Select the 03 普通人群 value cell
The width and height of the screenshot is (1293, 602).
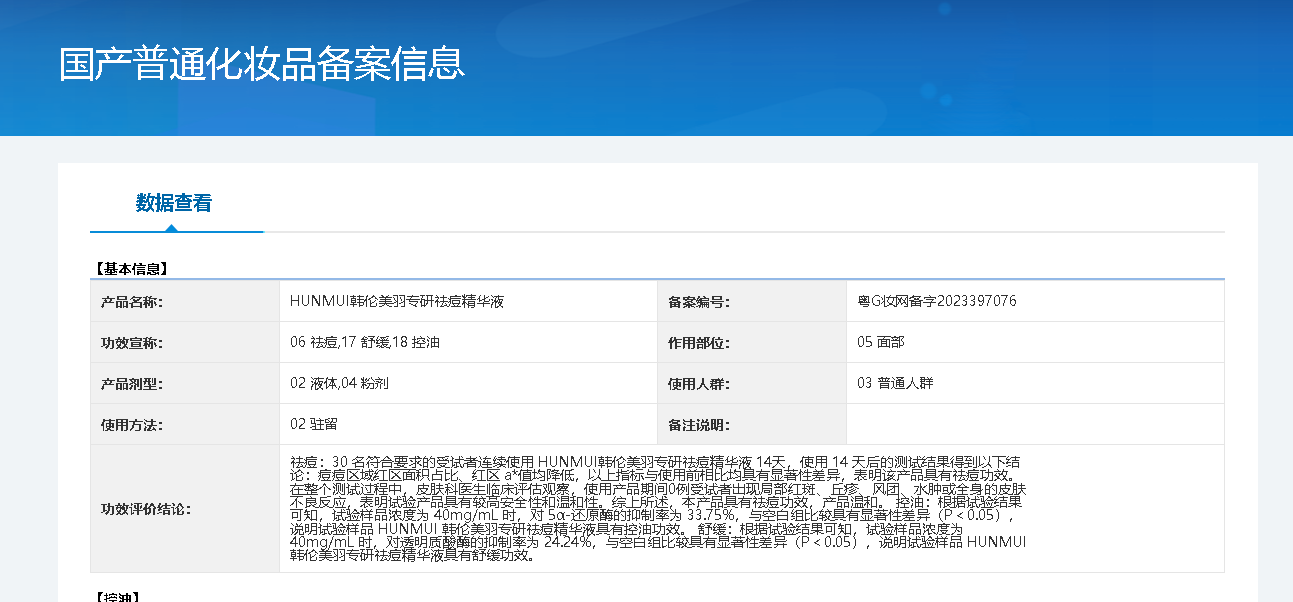896,383
